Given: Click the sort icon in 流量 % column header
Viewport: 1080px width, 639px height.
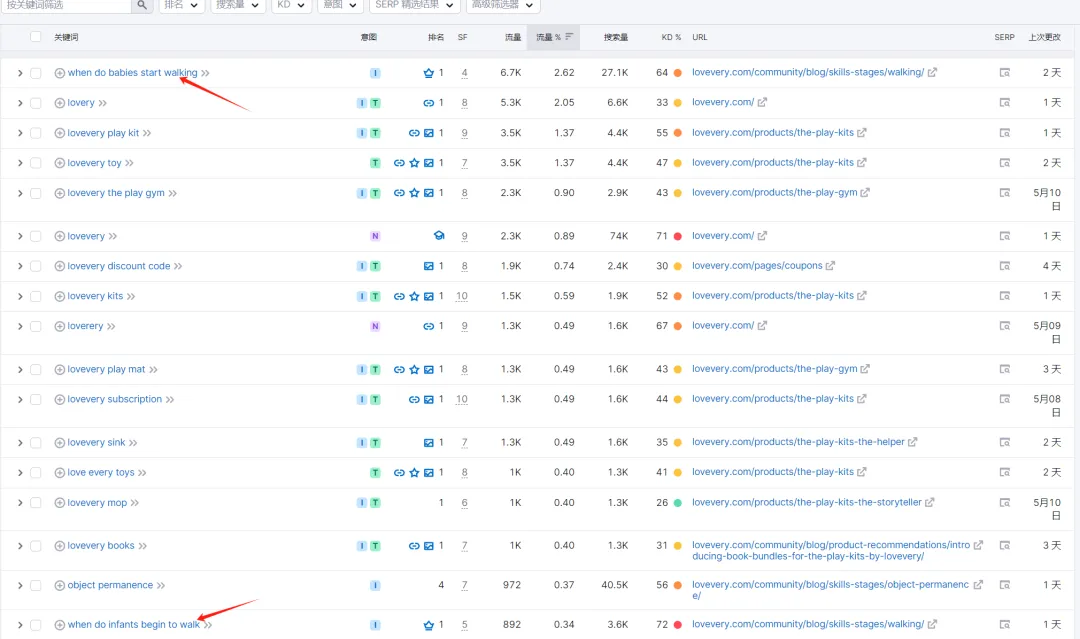Looking at the screenshot, I should (x=569, y=36).
